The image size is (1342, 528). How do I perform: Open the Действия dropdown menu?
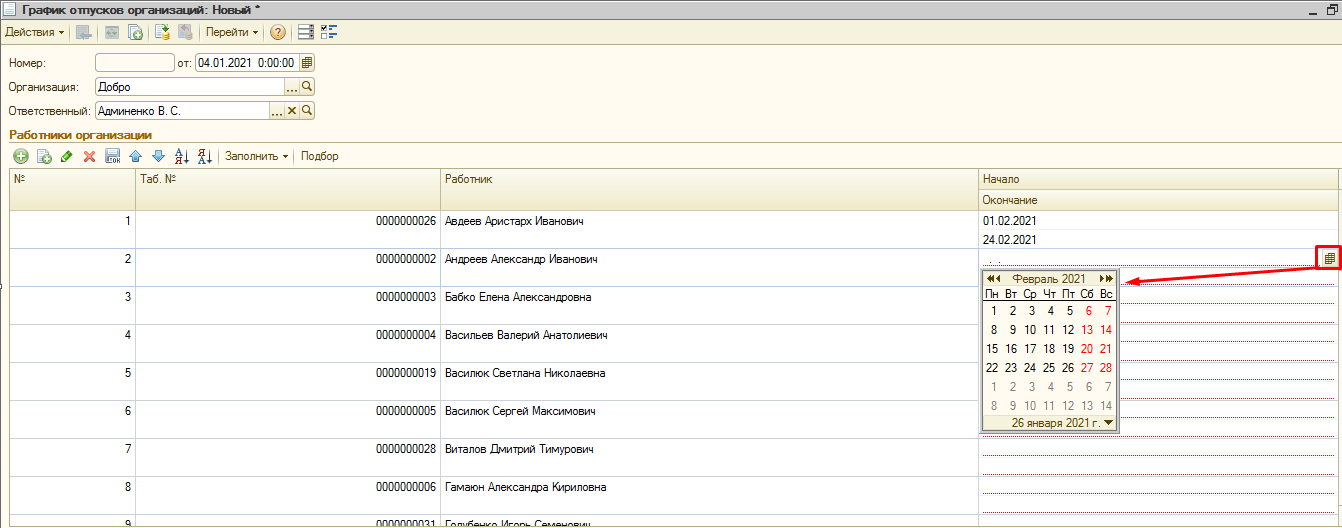click(x=33, y=32)
